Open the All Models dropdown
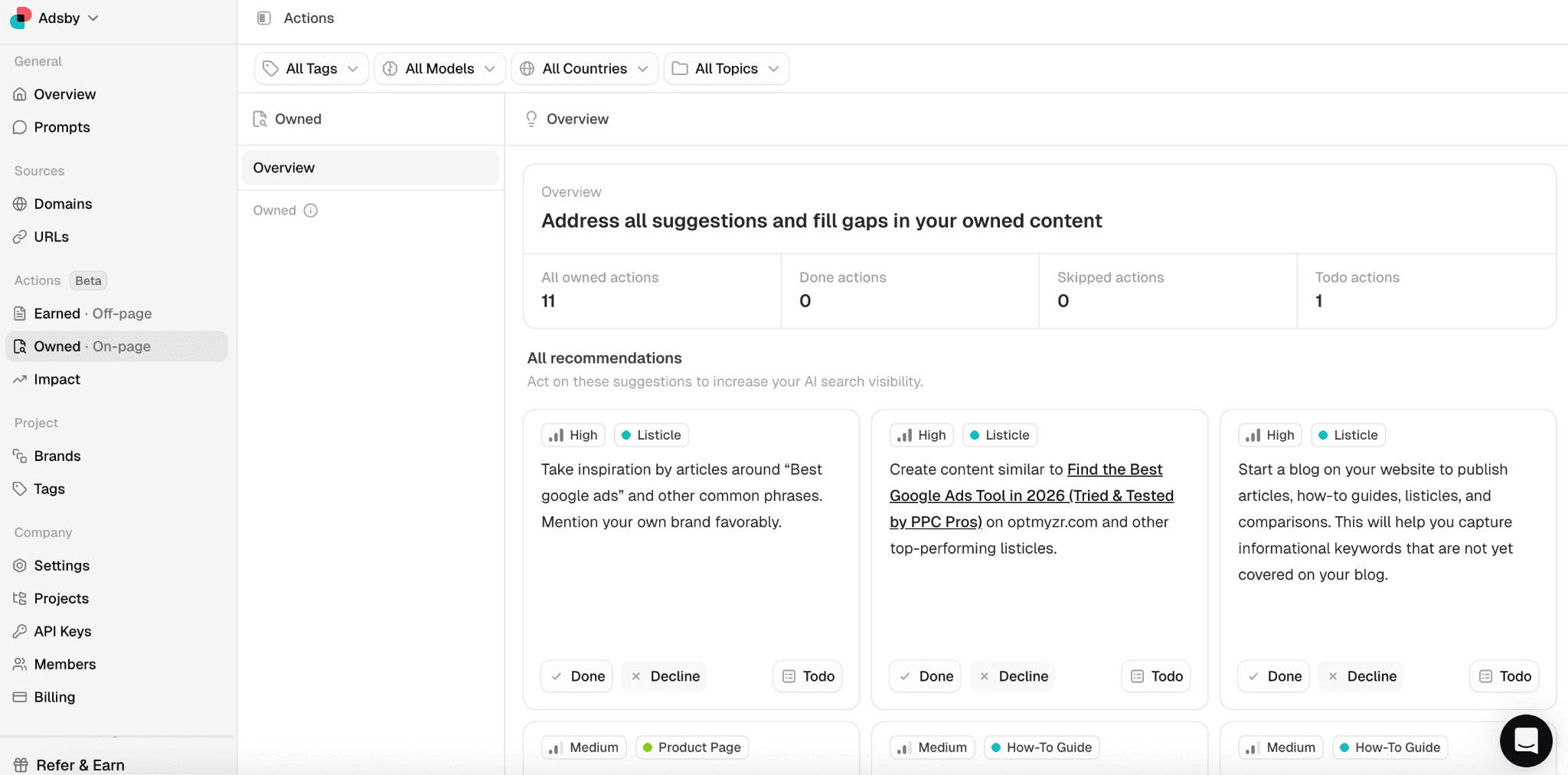Image resolution: width=1568 pixels, height=775 pixels. click(x=439, y=69)
